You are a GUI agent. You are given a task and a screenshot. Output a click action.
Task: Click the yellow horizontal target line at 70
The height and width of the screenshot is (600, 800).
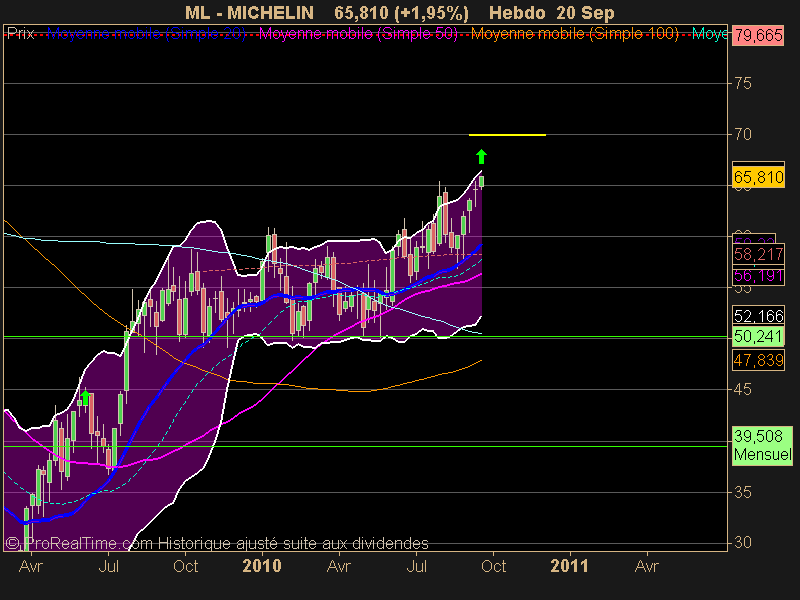507,135
